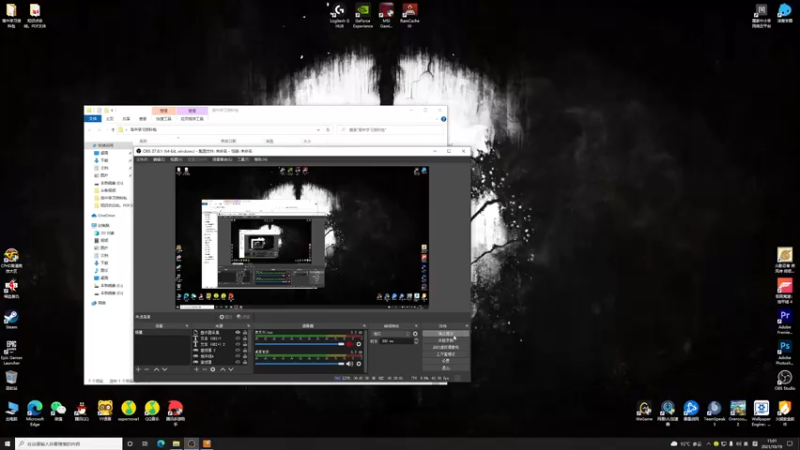
Task: Toggle lock of bottom source row
Action: pos(245,362)
